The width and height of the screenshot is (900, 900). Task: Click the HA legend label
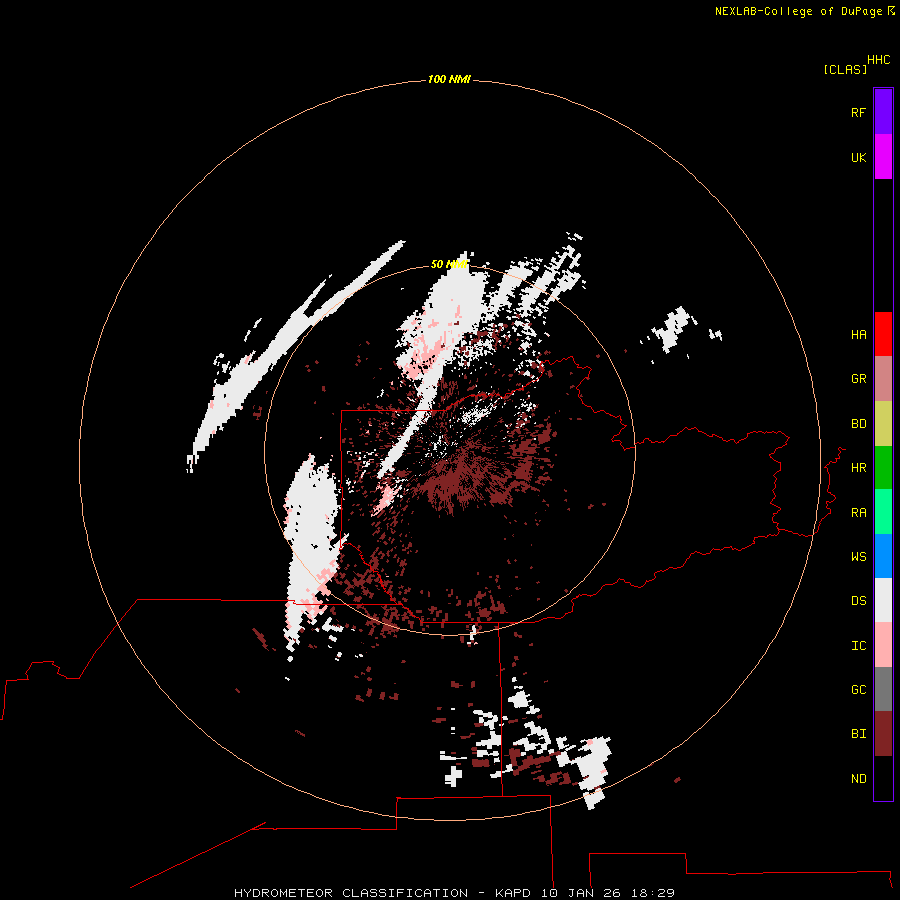858,335
